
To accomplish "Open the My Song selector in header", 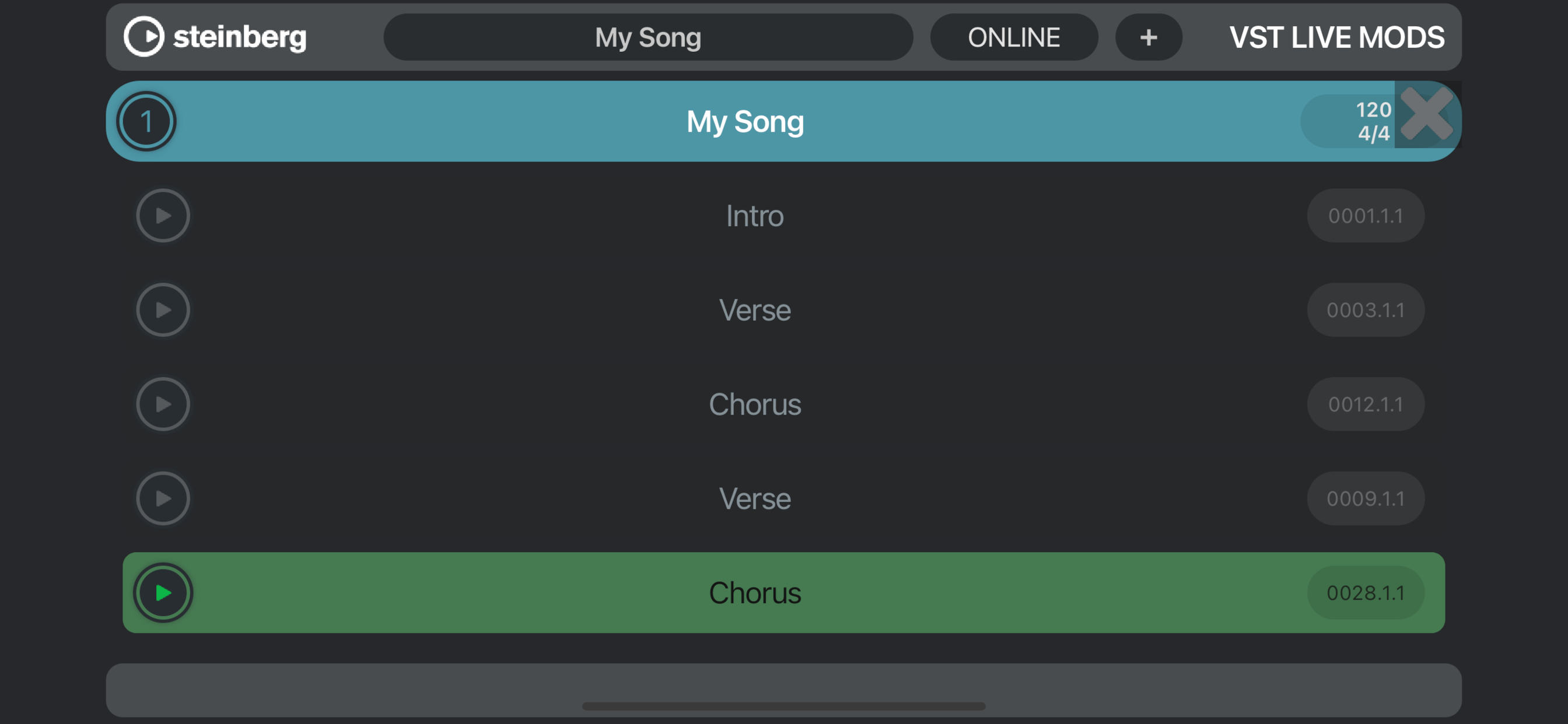I will point(647,37).
